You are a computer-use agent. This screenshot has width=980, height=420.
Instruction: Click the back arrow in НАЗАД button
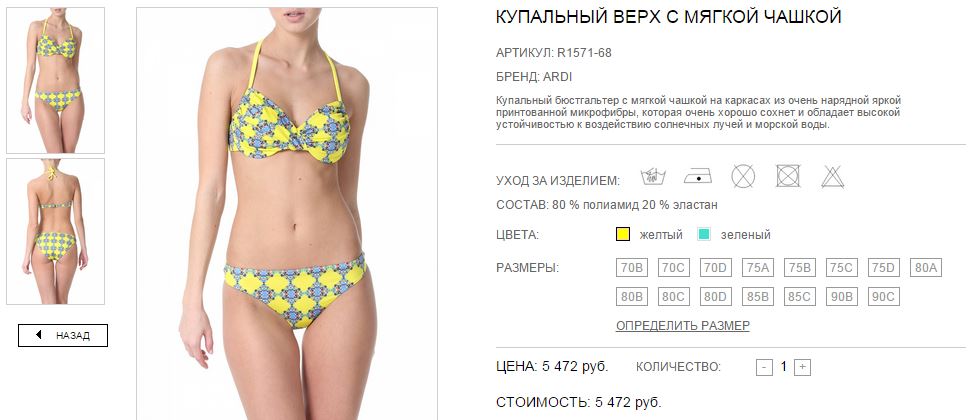pos(39,335)
